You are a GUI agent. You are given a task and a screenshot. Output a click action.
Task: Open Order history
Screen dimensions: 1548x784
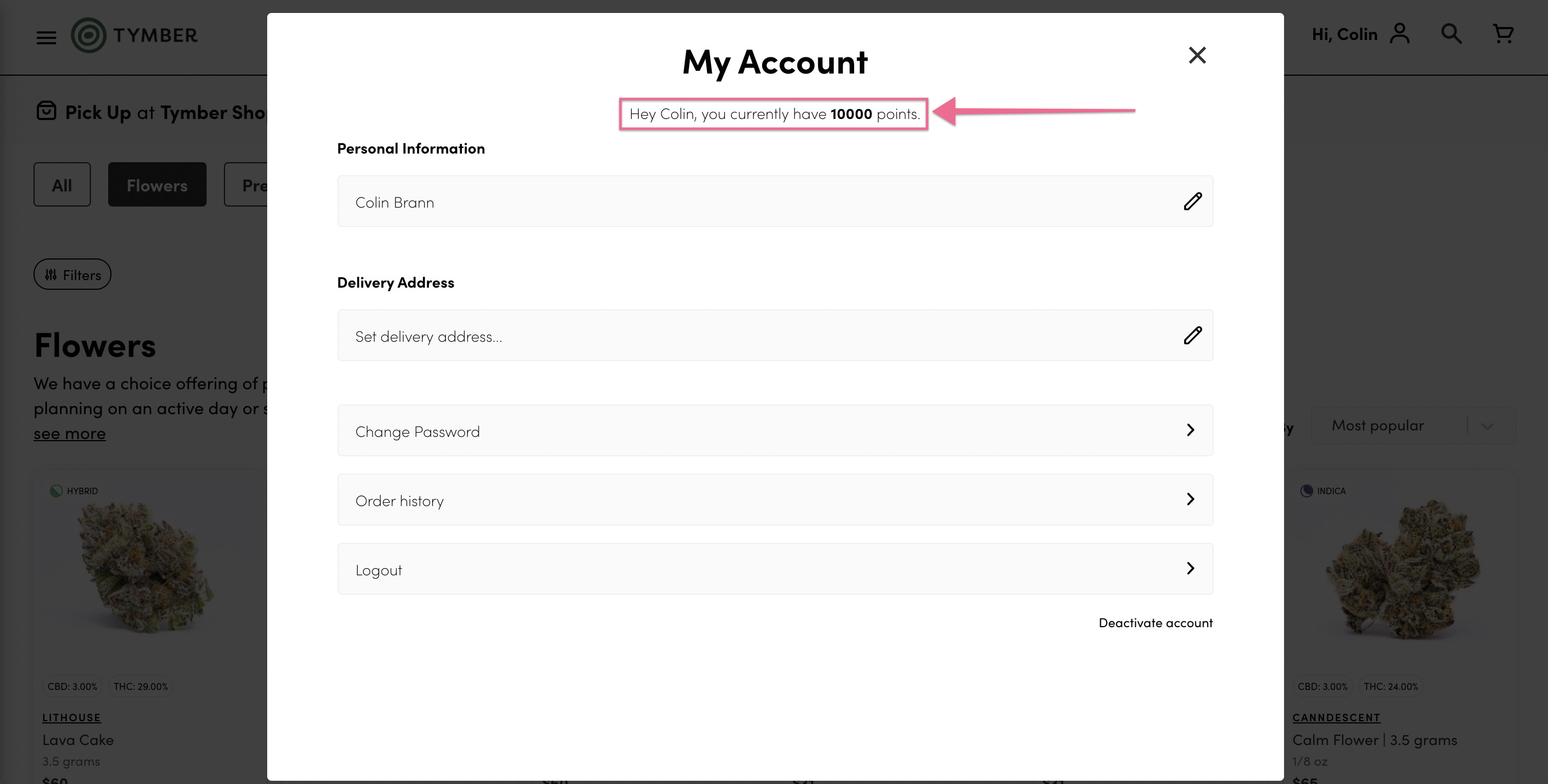tap(775, 500)
